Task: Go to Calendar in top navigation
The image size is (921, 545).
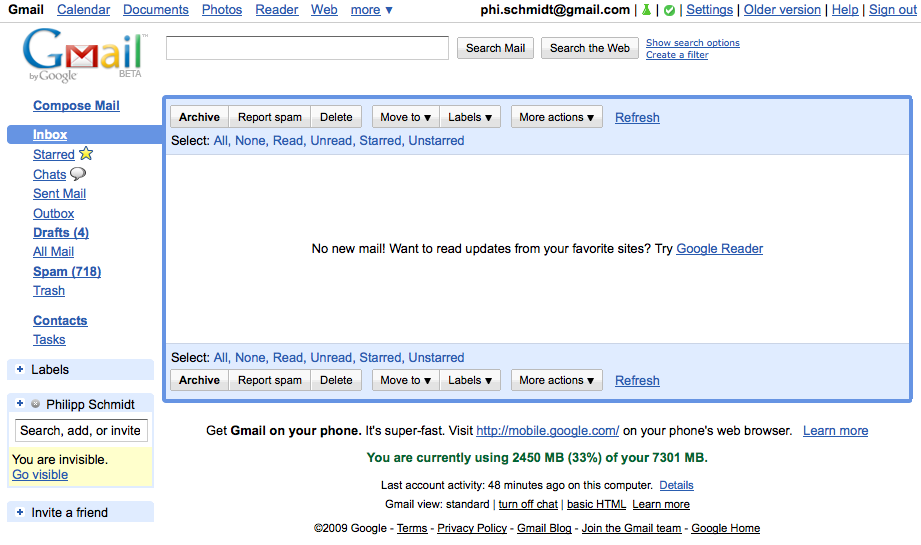Action: [x=83, y=10]
